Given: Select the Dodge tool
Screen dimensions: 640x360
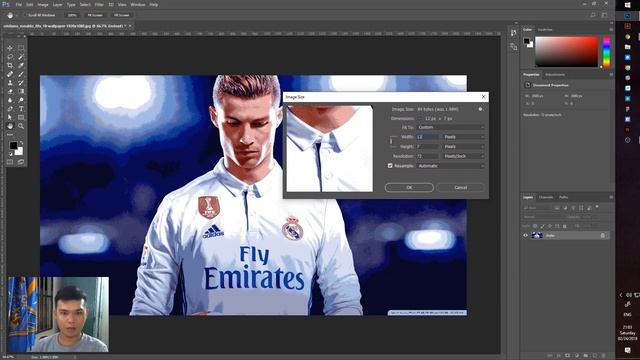Looking at the screenshot, I should point(21,100).
